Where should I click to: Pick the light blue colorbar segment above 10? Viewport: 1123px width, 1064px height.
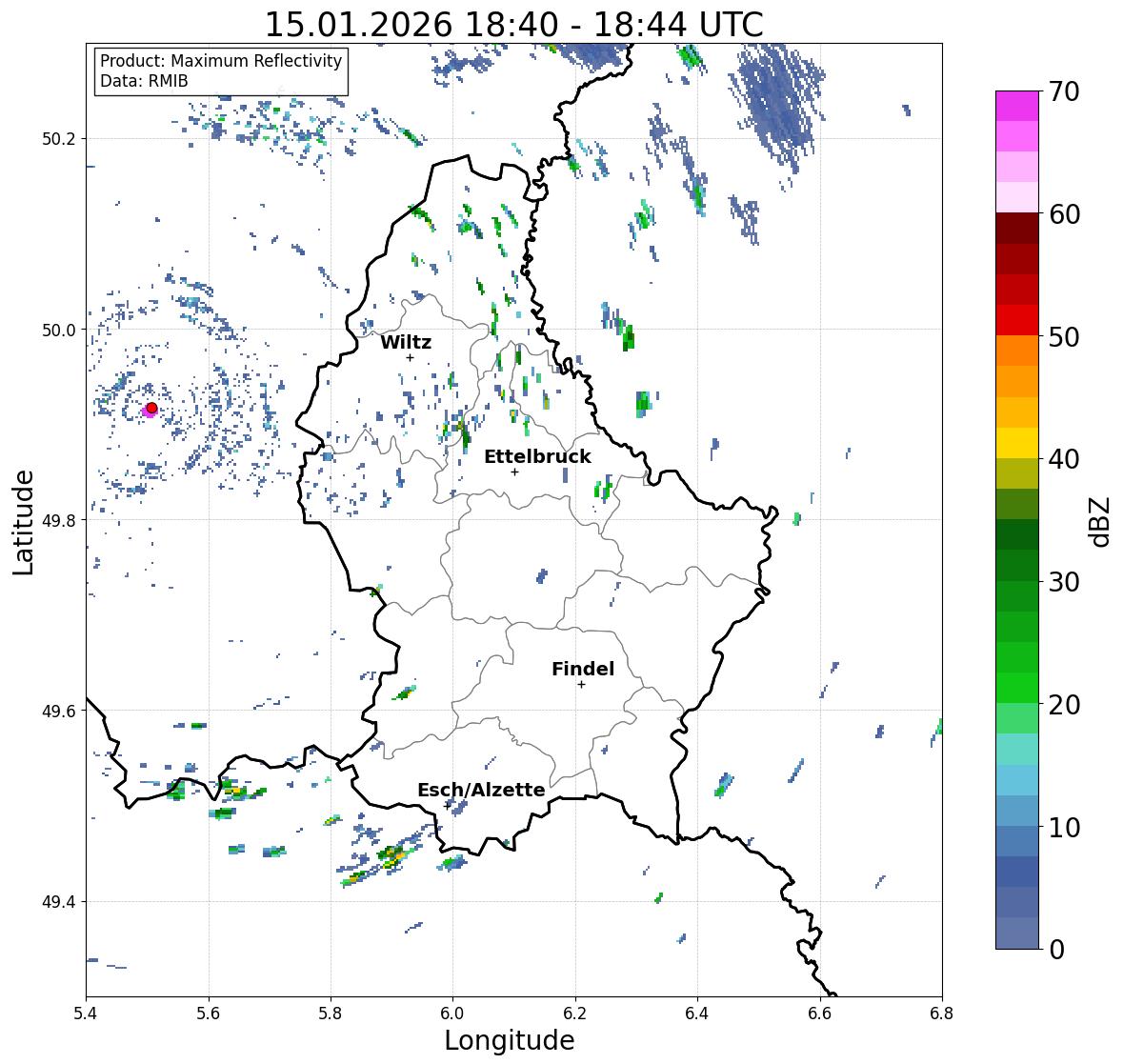tap(1017, 811)
